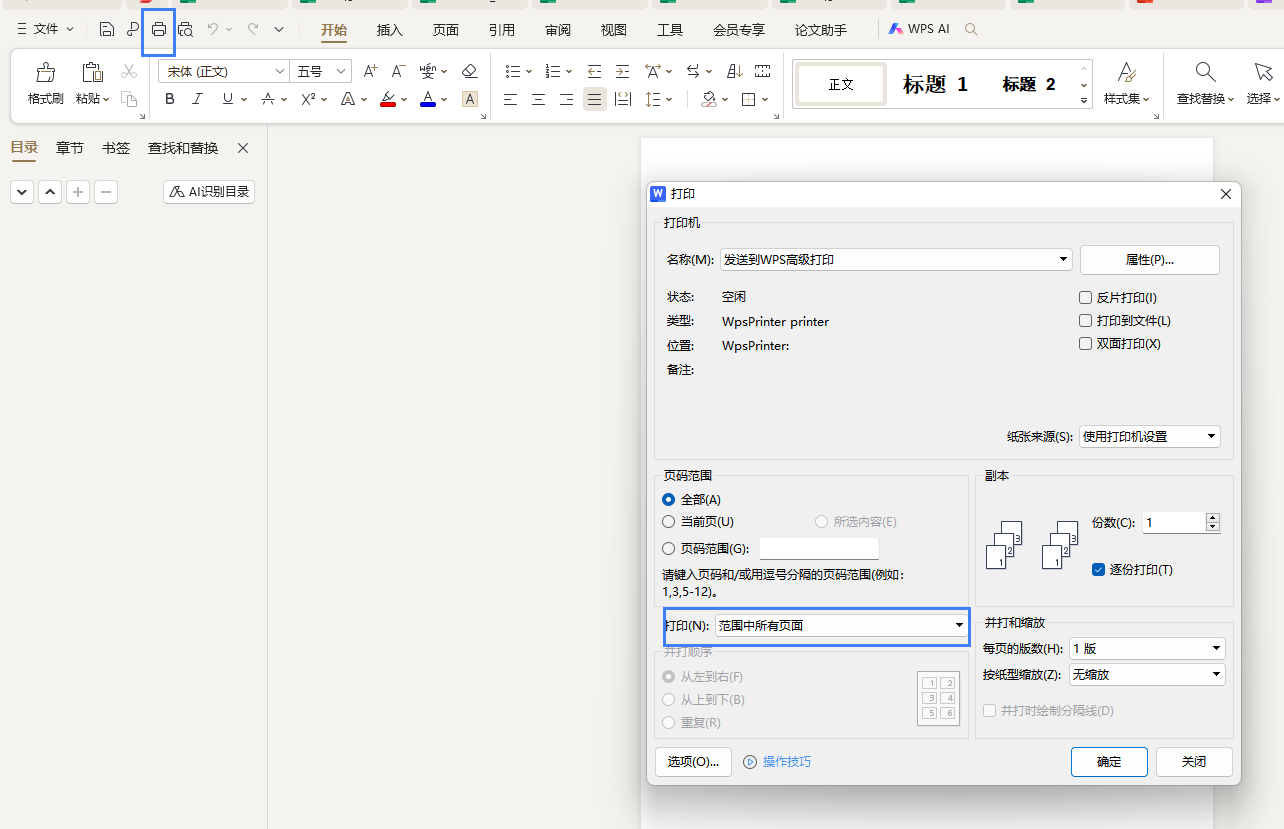Select 页码范围 radio button

668,548
